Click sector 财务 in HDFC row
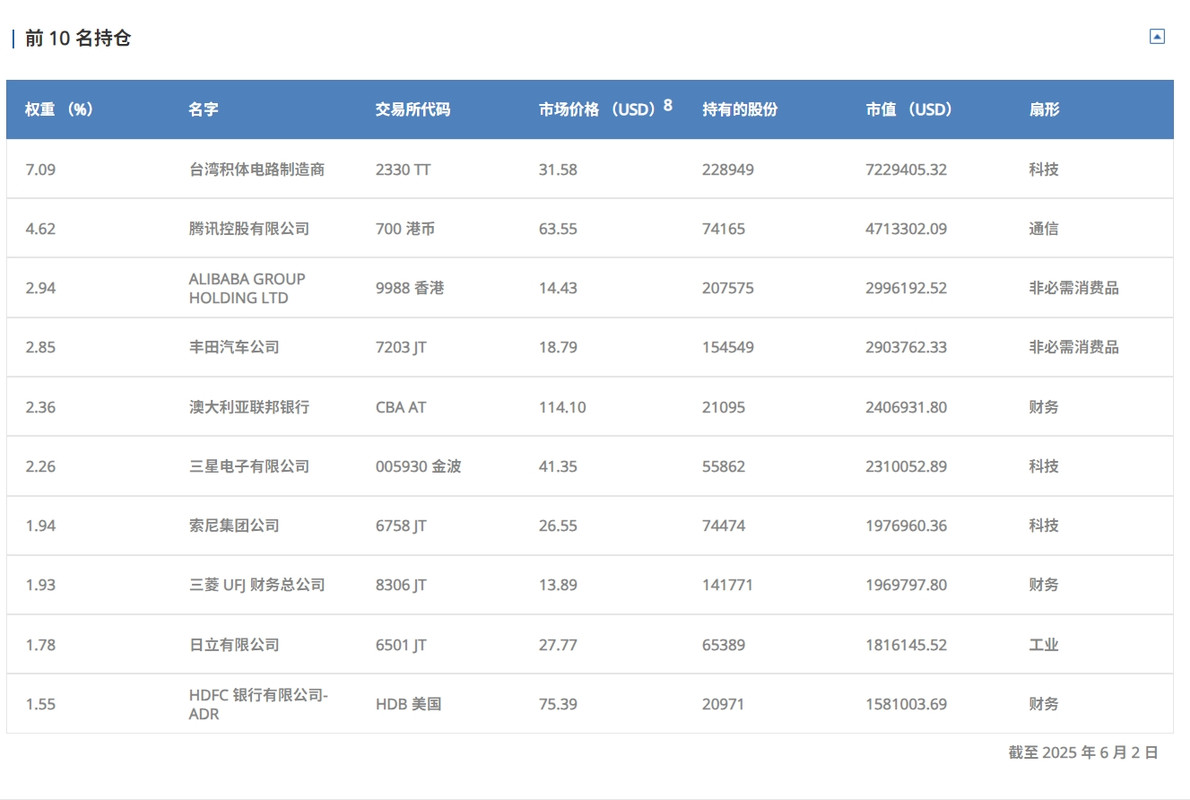The height and width of the screenshot is (800, 1190). 1044,704
